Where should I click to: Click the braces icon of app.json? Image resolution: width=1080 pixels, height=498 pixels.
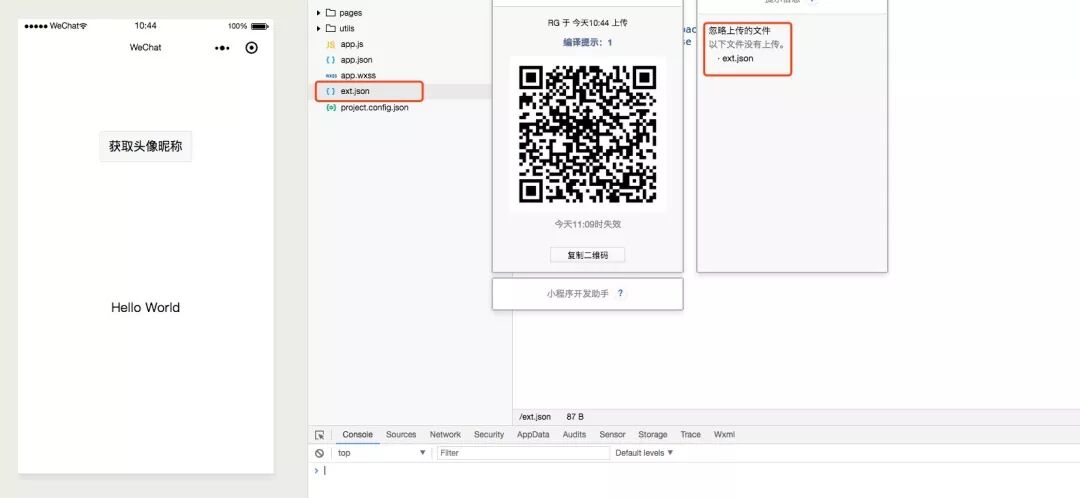tap(331, 60)
